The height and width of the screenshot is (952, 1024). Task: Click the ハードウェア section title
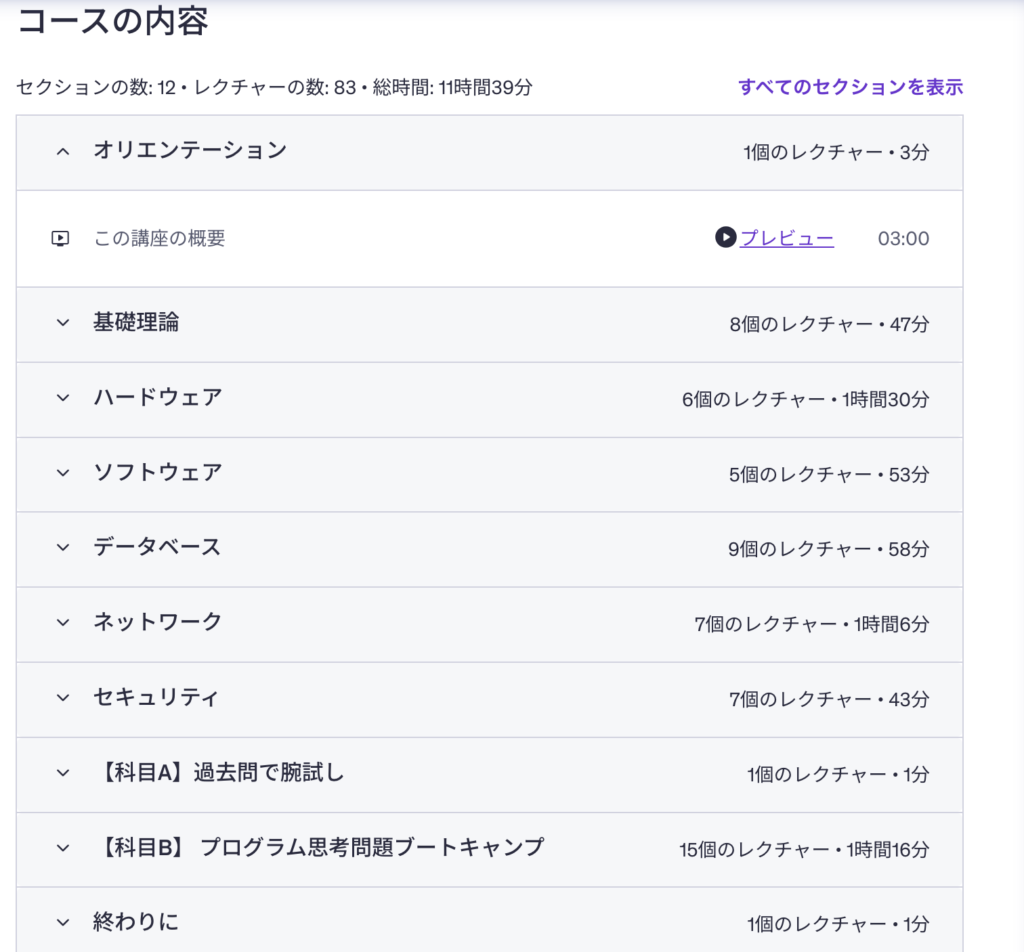click(x=158, y=398)
